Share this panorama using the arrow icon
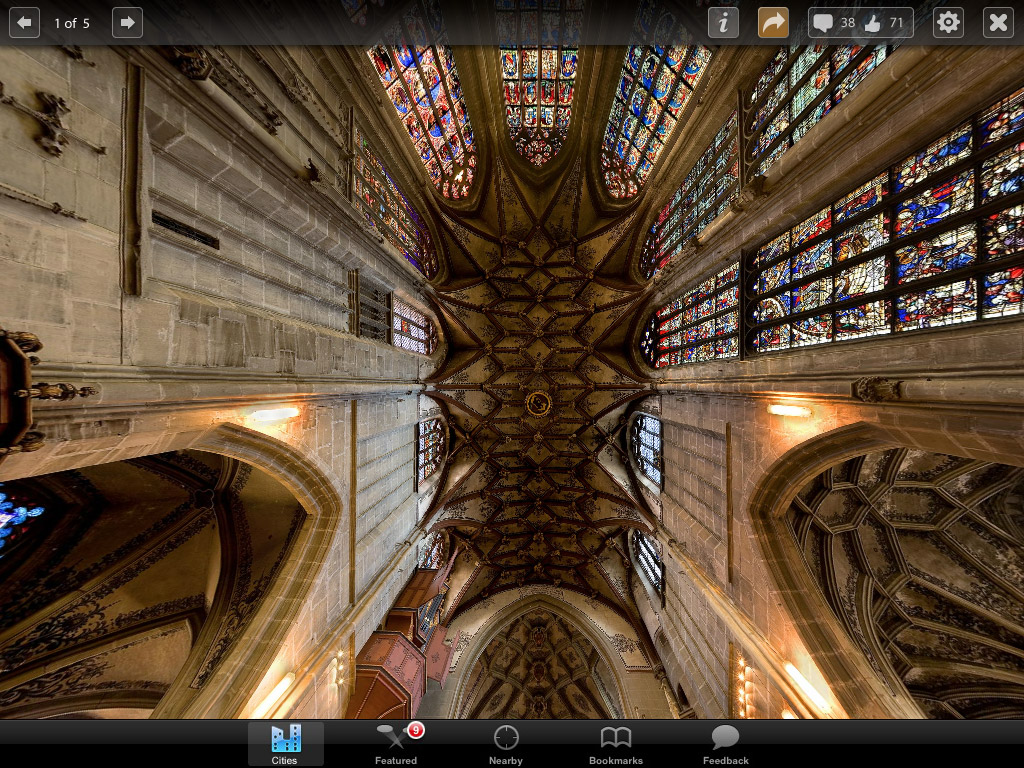 click(773, 23)
